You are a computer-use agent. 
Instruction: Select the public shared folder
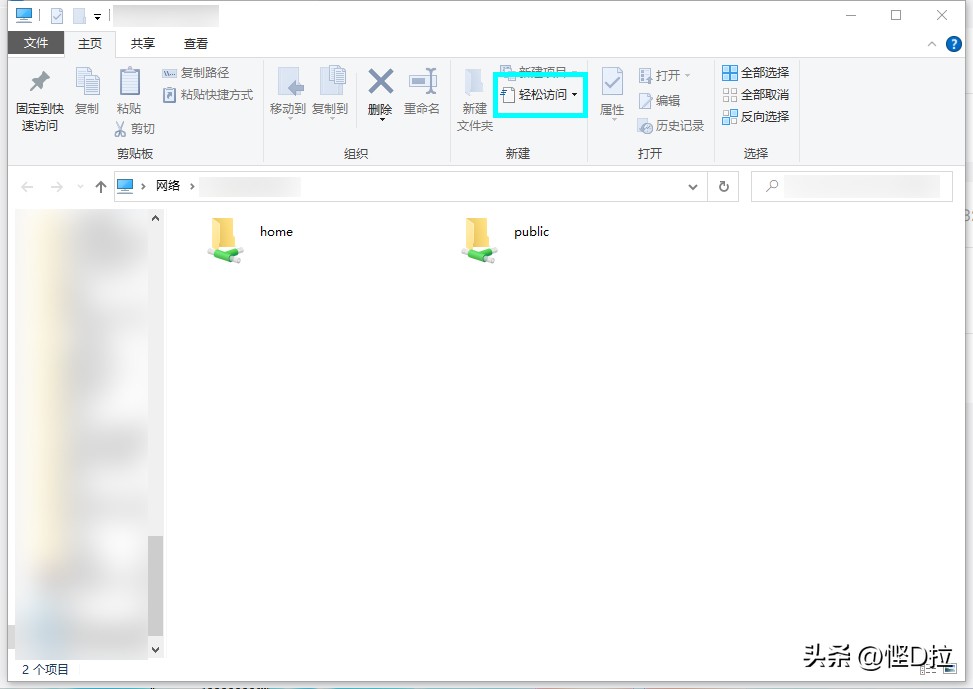[506, 240]
